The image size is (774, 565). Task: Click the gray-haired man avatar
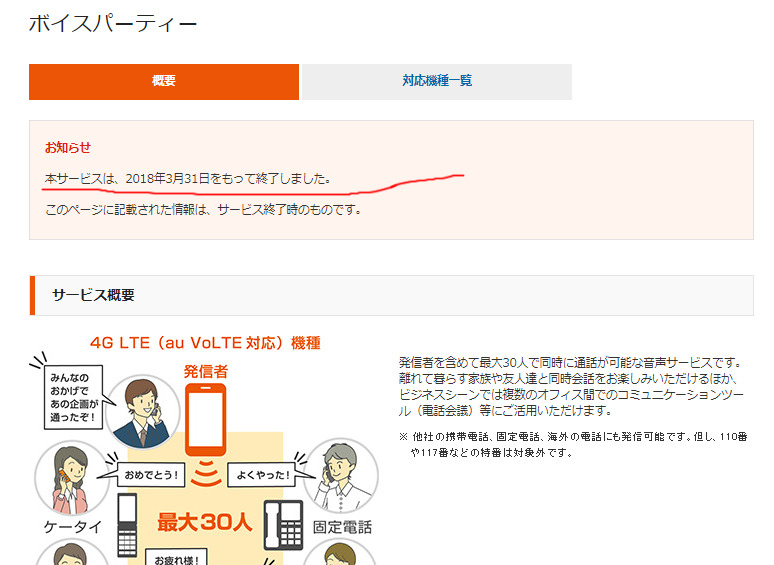pos(342,474)
